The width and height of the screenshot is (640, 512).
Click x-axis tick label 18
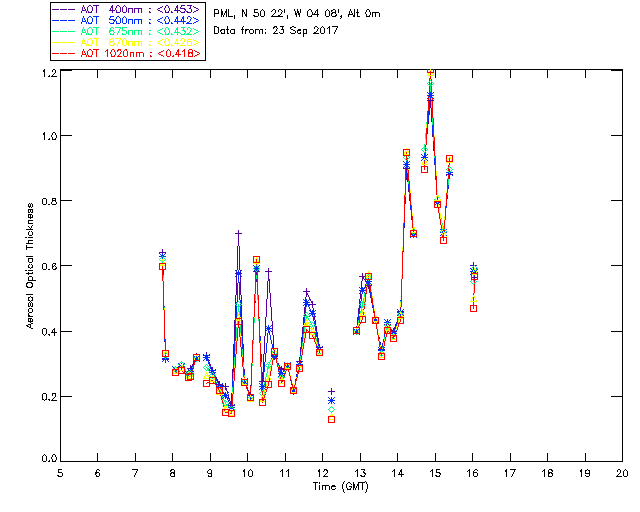pos(547,473)
